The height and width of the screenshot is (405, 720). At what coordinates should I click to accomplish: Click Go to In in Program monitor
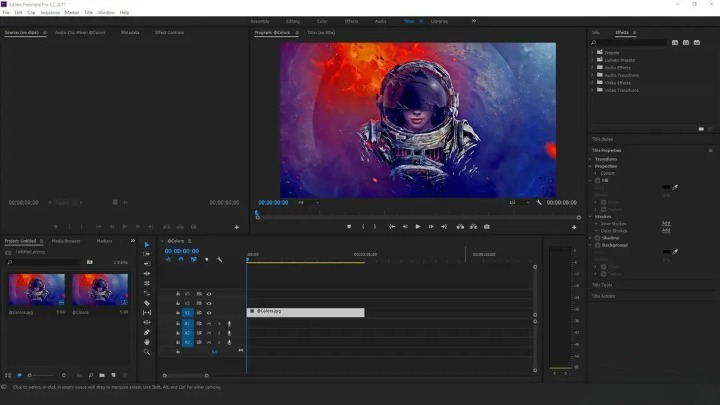coord(392,227)
